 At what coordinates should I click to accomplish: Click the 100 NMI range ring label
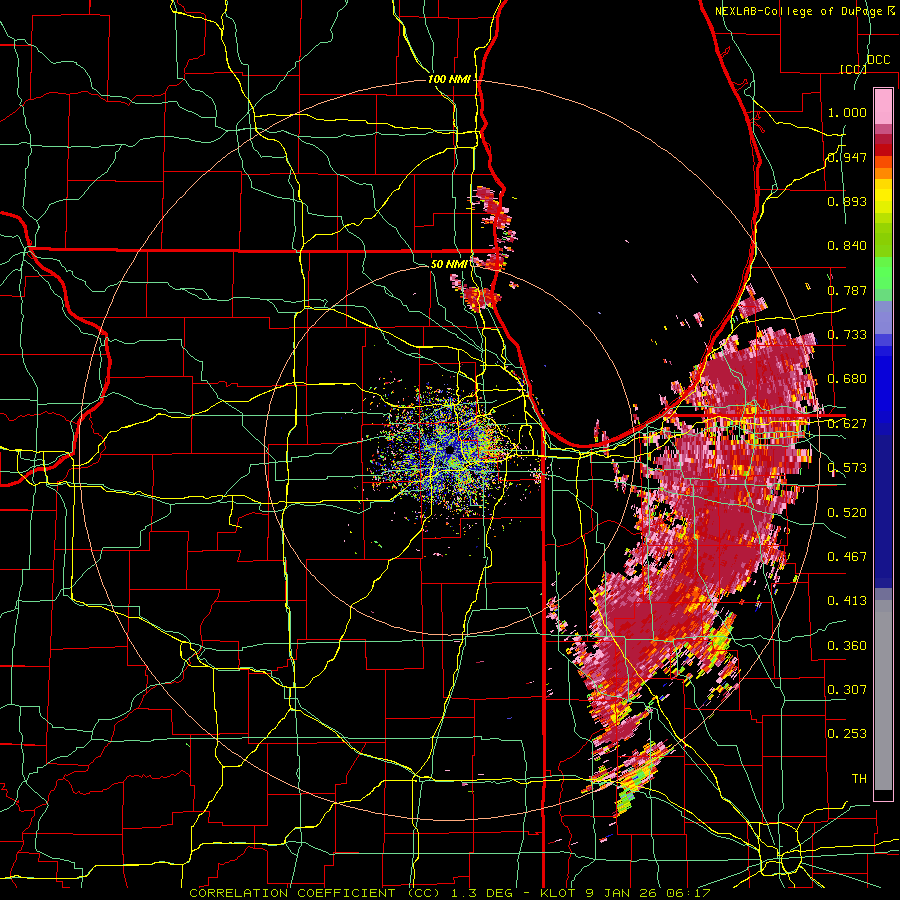pyautogui.click(x=449, y=79)
